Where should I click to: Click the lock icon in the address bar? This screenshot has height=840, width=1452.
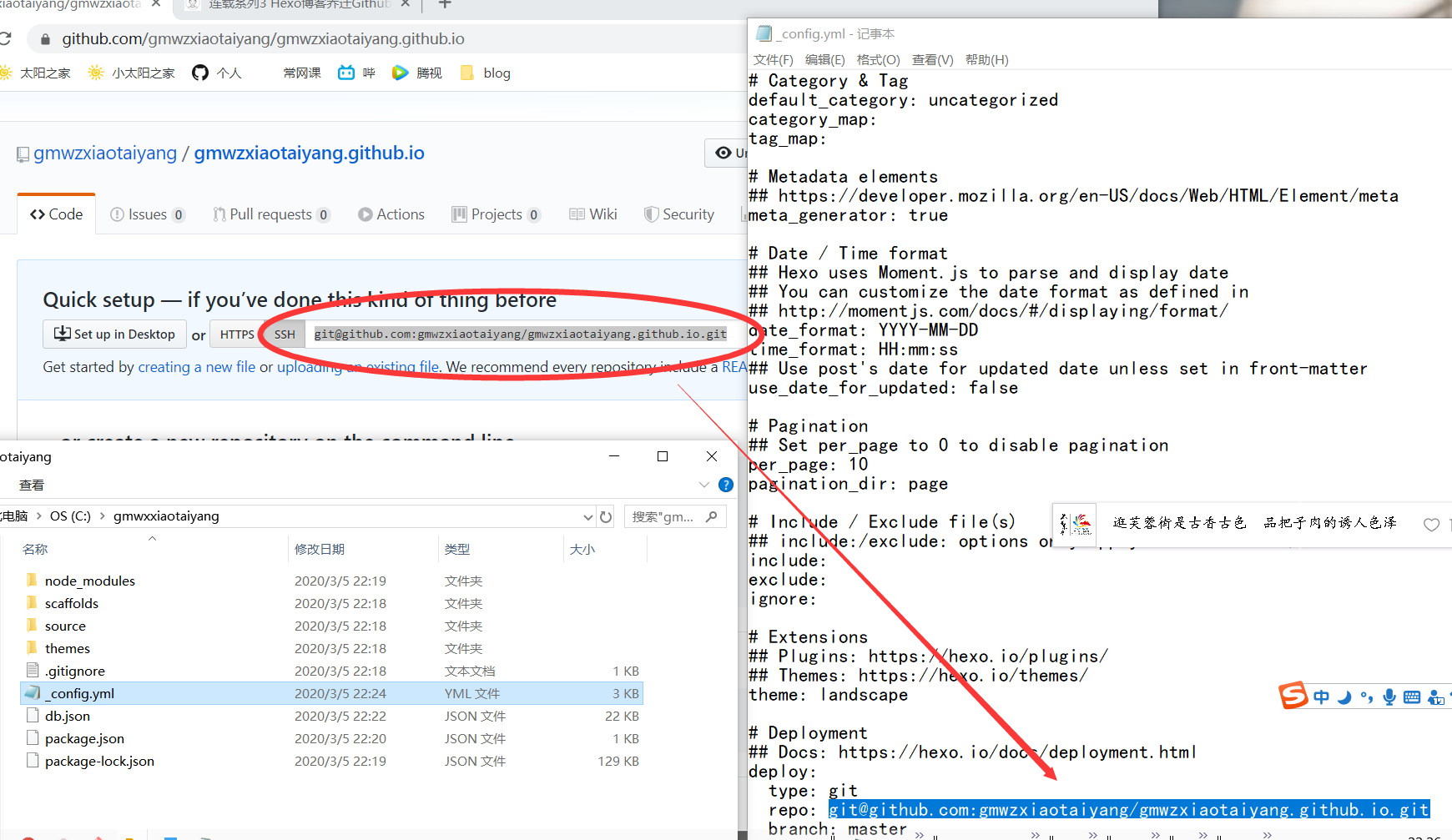click(x=45, y=39)
